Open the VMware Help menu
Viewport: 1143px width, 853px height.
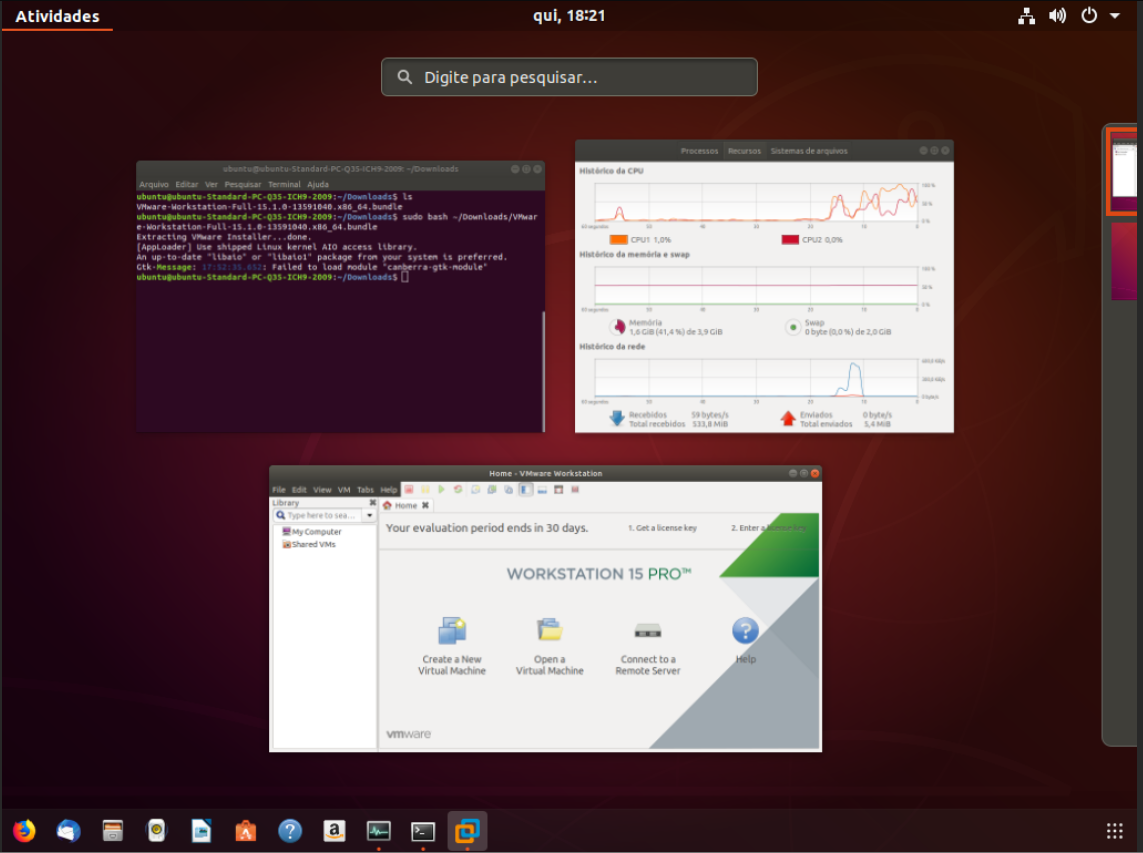[x=389, y=490]
